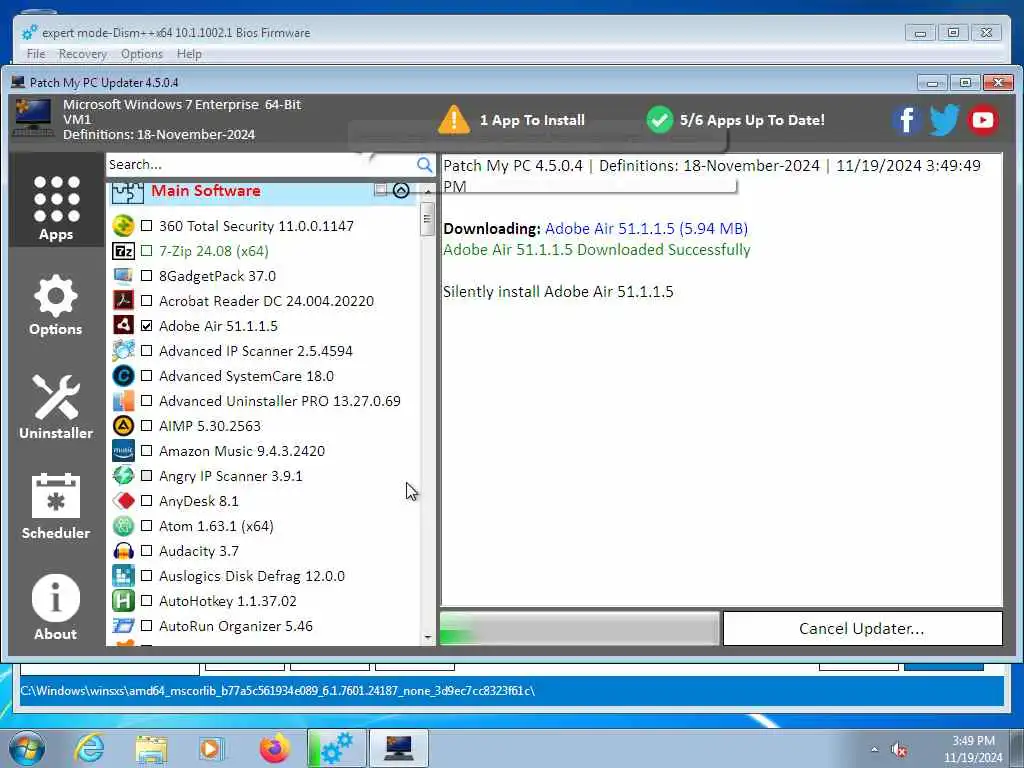Collapse the Main Software category chevron
The width and height of the screenshot is (1024, 768).
click(401, 190)
